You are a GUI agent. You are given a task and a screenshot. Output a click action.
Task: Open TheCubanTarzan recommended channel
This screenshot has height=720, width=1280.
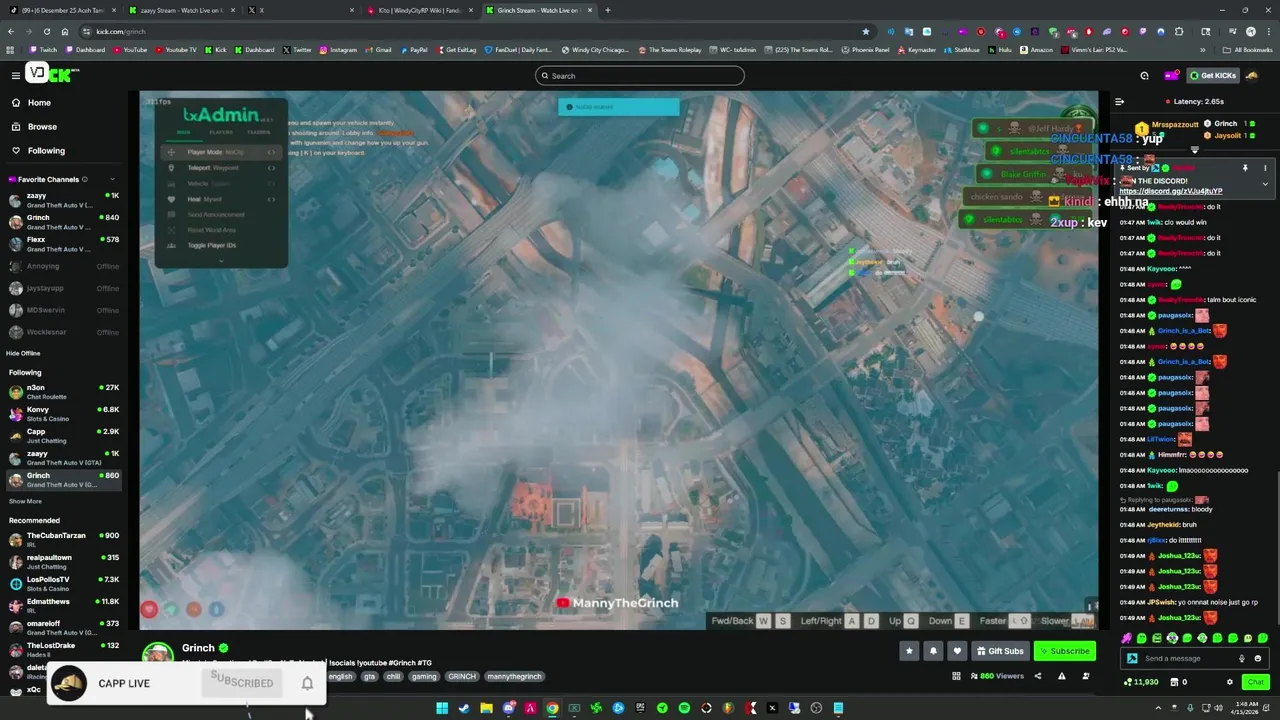click(64, 540)
